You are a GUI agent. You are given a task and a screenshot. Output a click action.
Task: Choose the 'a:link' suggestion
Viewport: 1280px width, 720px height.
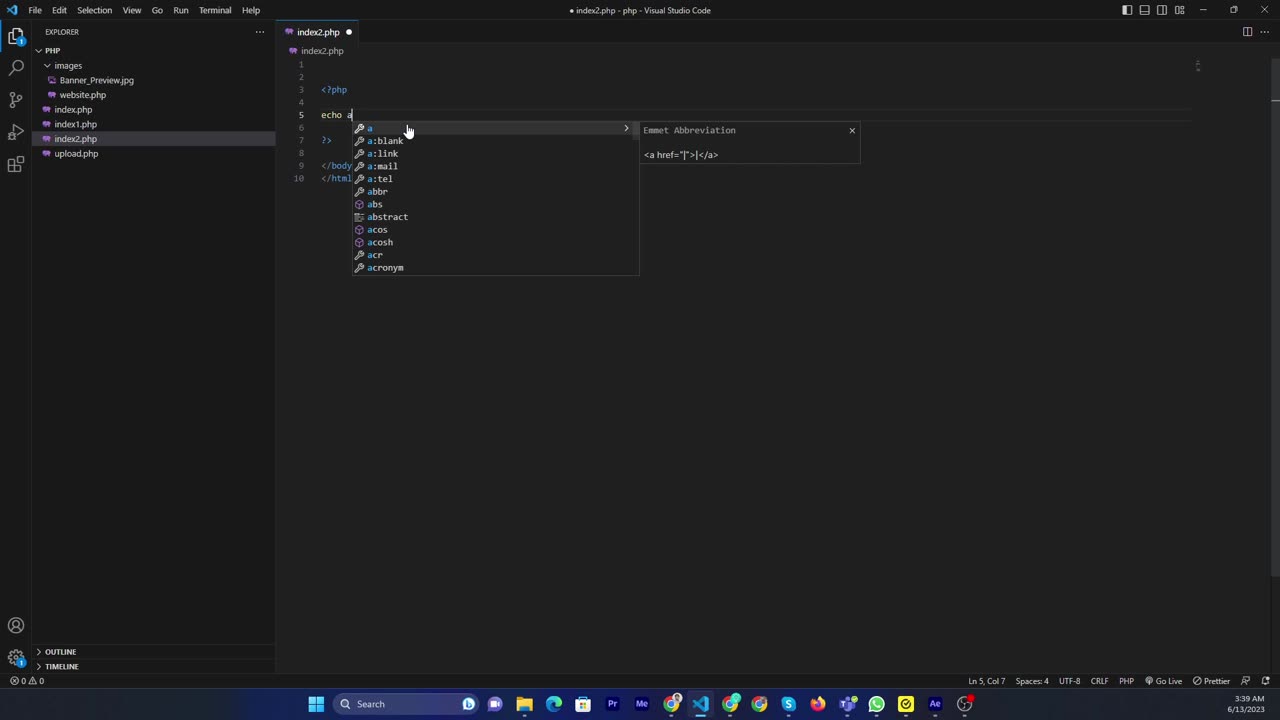[495, 154]
